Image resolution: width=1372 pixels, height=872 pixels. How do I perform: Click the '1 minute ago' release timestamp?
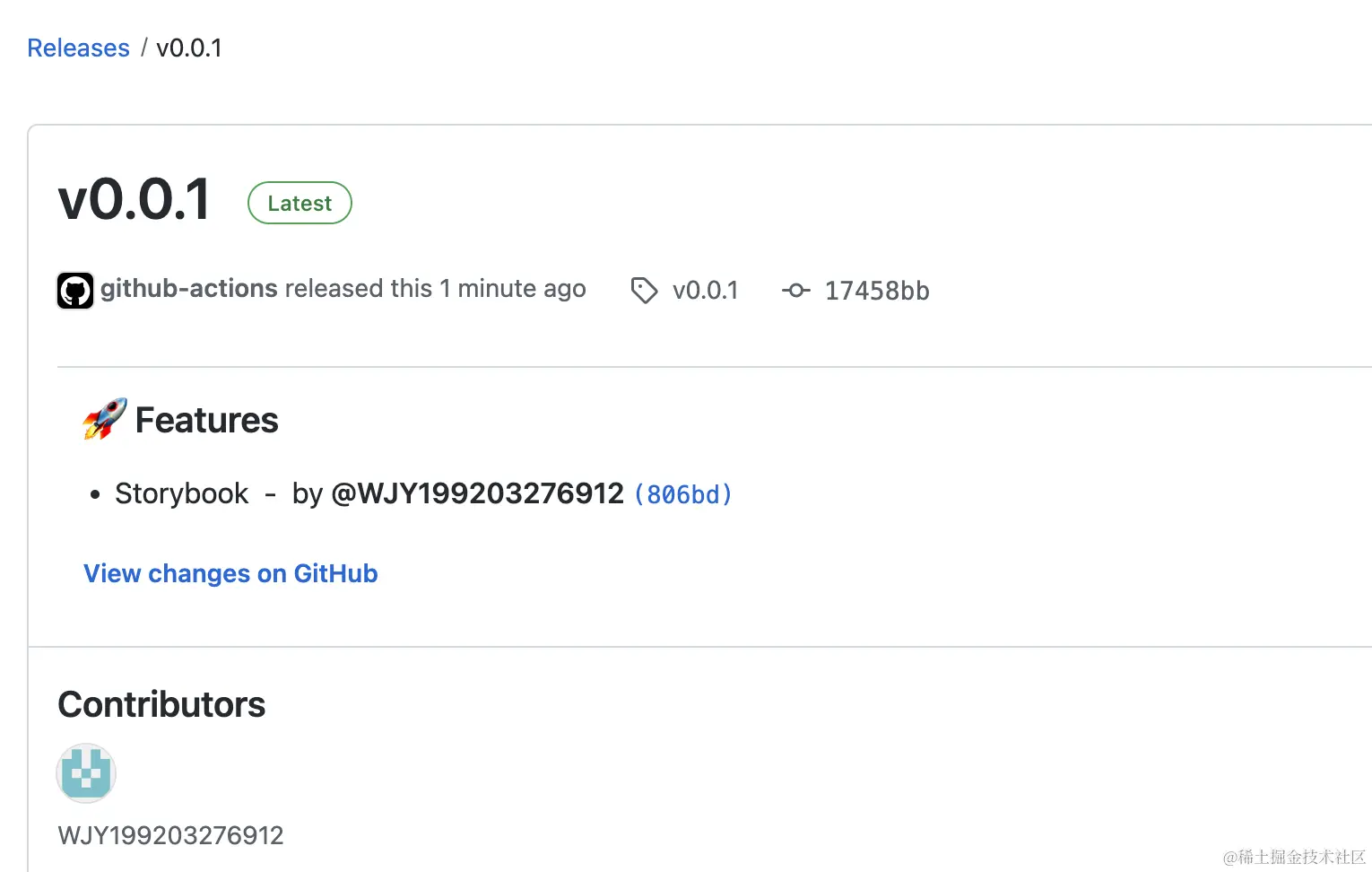coord(513,288)
